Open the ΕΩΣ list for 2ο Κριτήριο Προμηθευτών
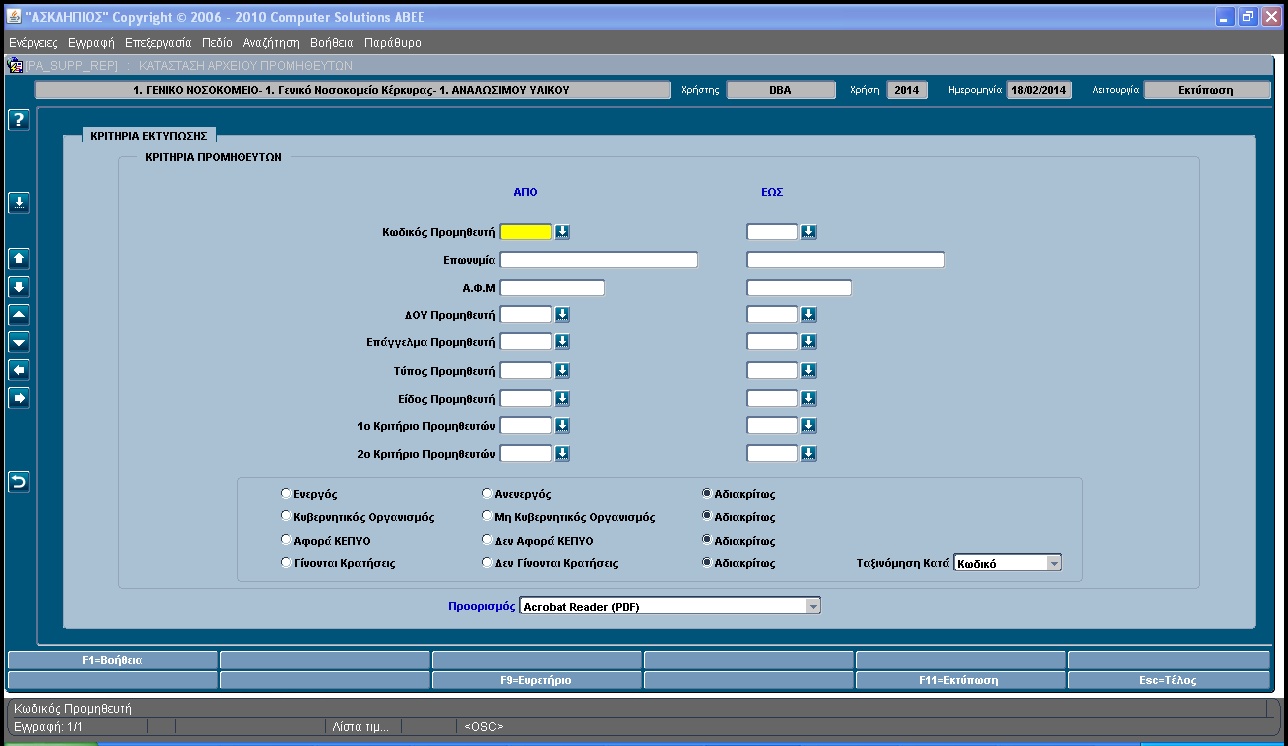This screenshot has height=746, width=1288. [x=809, y=454]
